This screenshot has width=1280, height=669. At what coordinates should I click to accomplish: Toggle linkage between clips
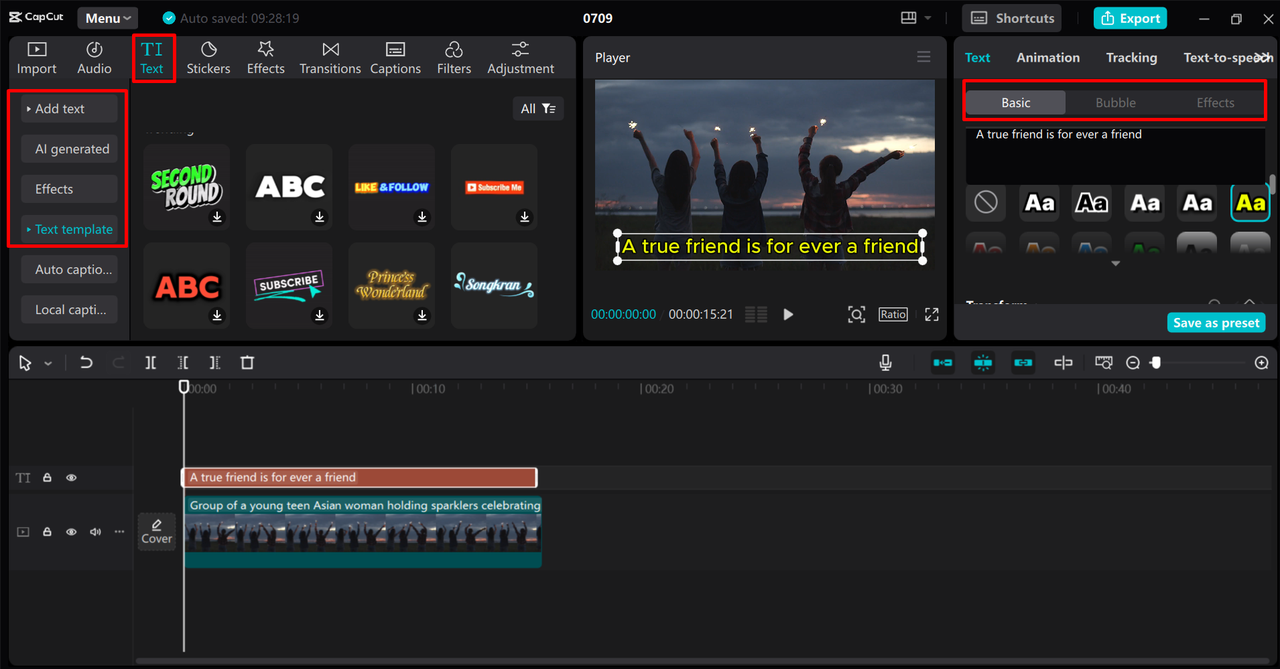[x=1023, y=363]
